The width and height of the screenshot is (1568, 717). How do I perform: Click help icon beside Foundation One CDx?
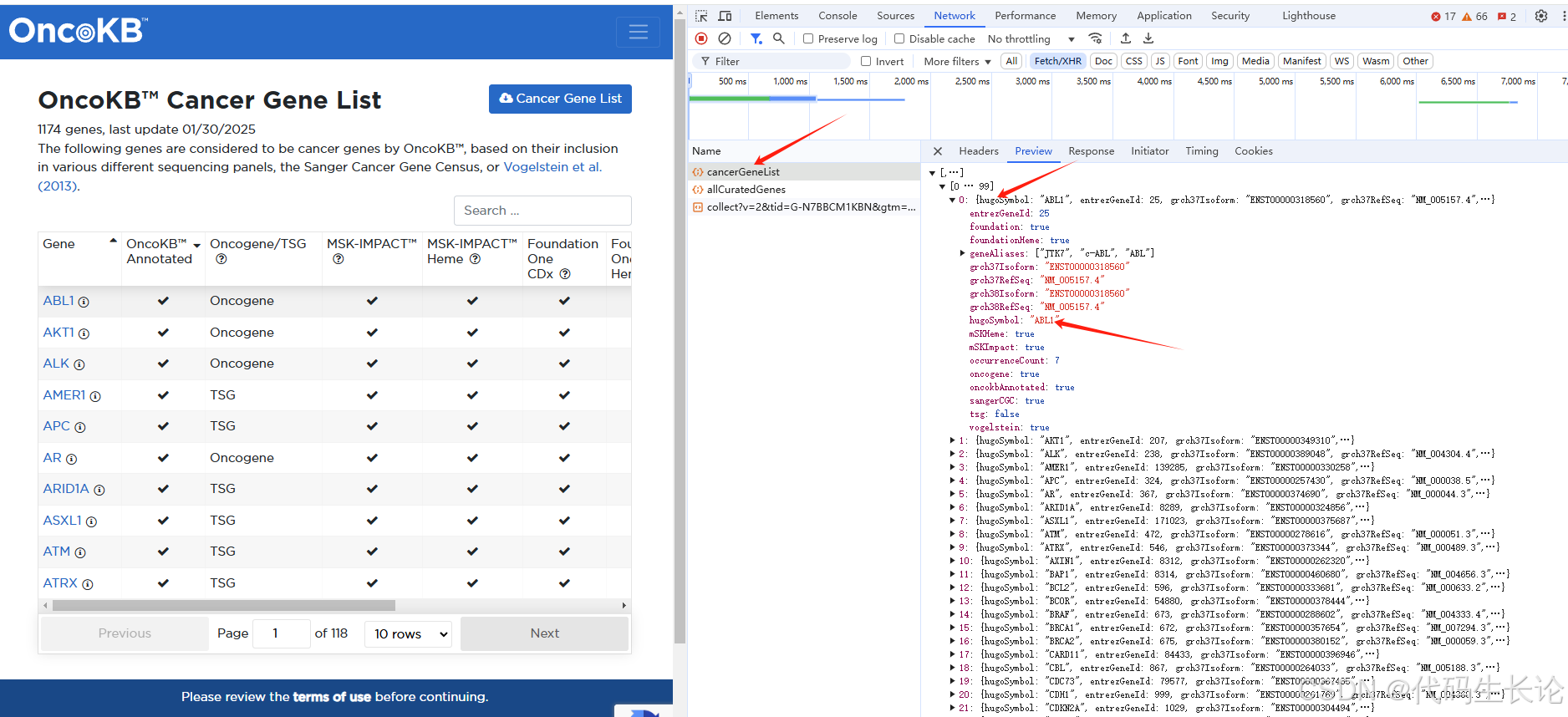tap(565, 274)
